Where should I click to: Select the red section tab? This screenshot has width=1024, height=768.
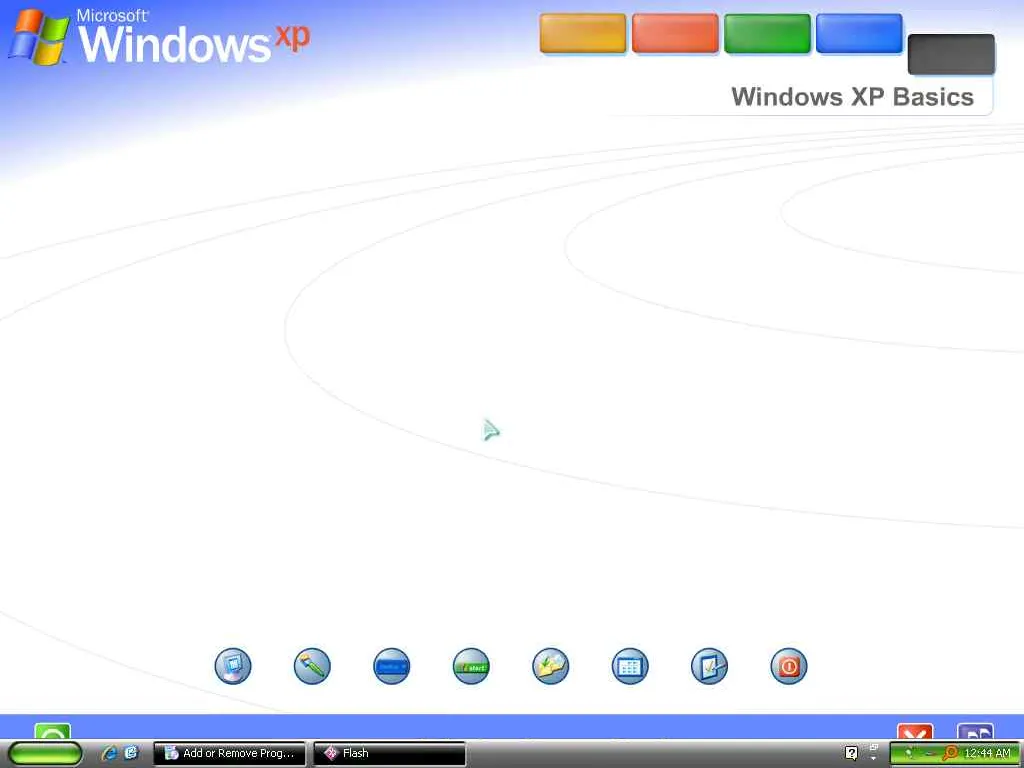[675, 33]
